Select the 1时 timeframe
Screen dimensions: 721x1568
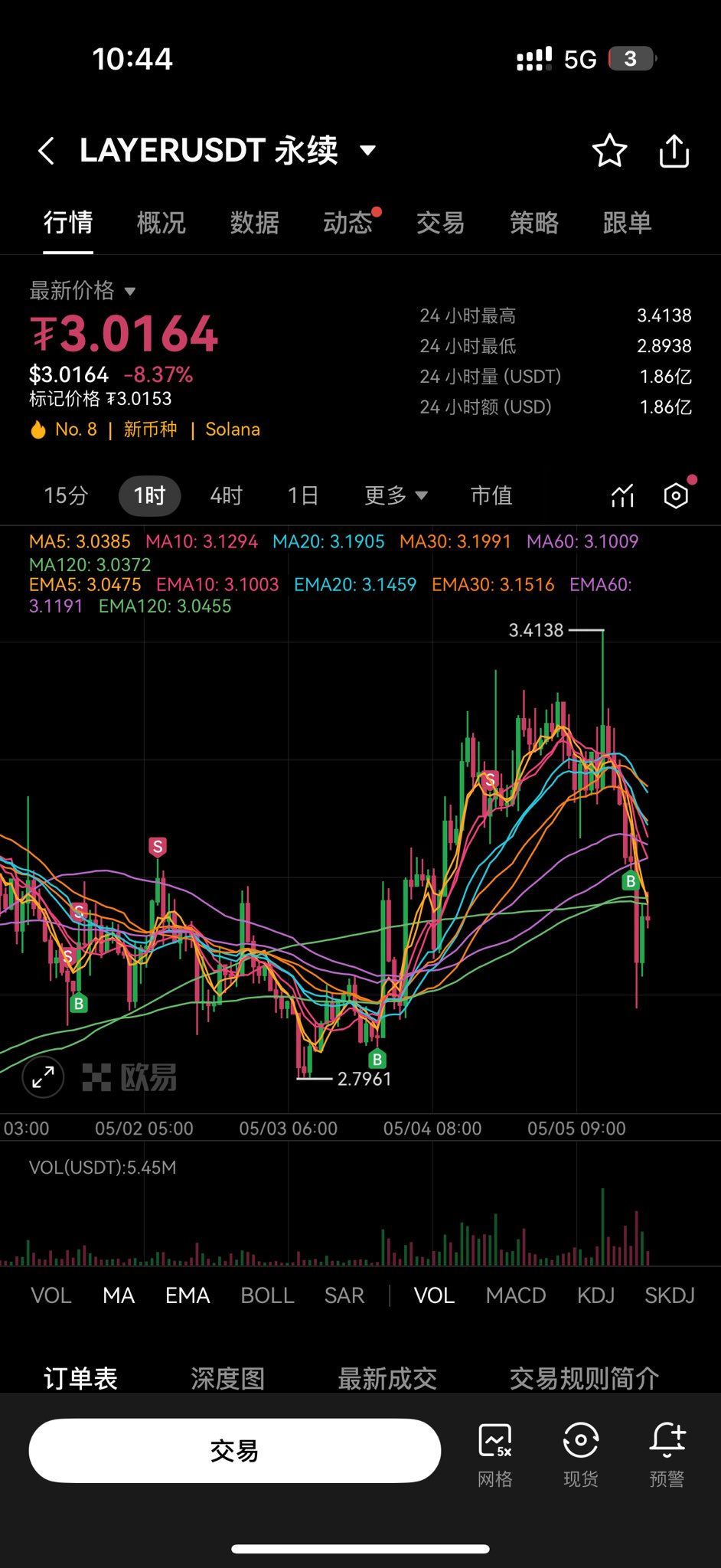(150, 495)
